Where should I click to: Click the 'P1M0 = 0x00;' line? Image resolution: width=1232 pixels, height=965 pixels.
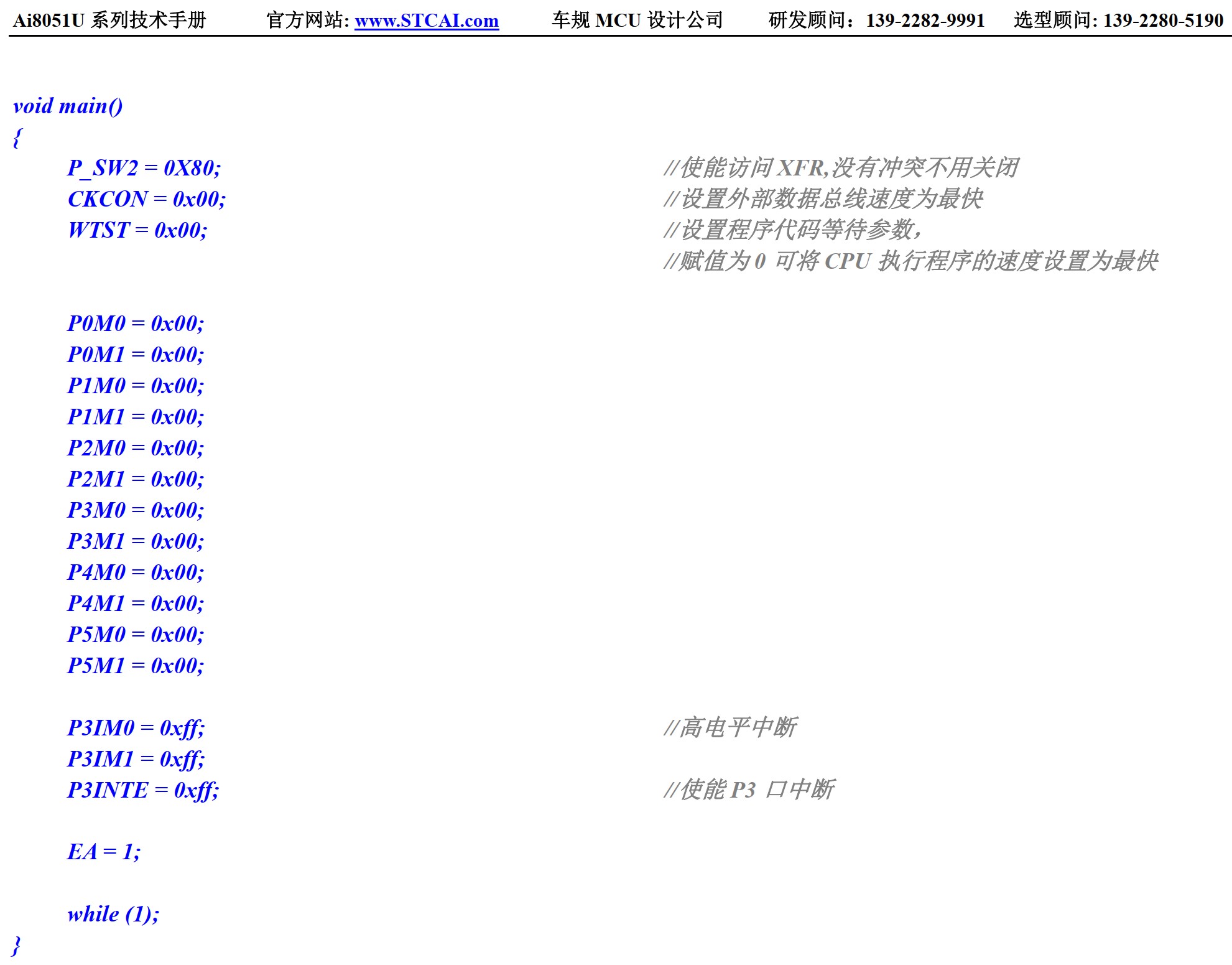[x=136, y=386]
